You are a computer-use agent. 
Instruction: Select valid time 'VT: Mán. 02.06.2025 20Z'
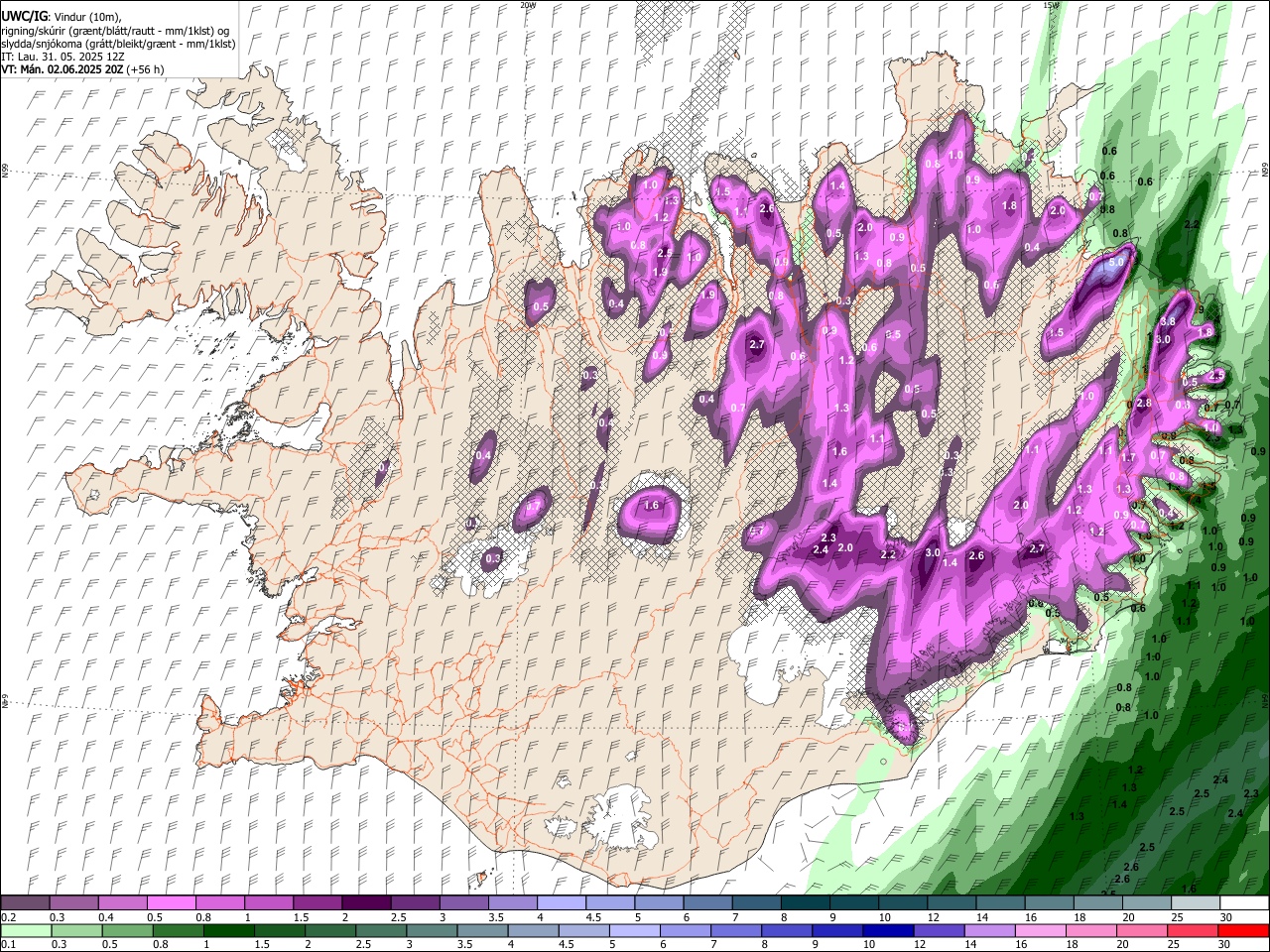pos(62,69)
